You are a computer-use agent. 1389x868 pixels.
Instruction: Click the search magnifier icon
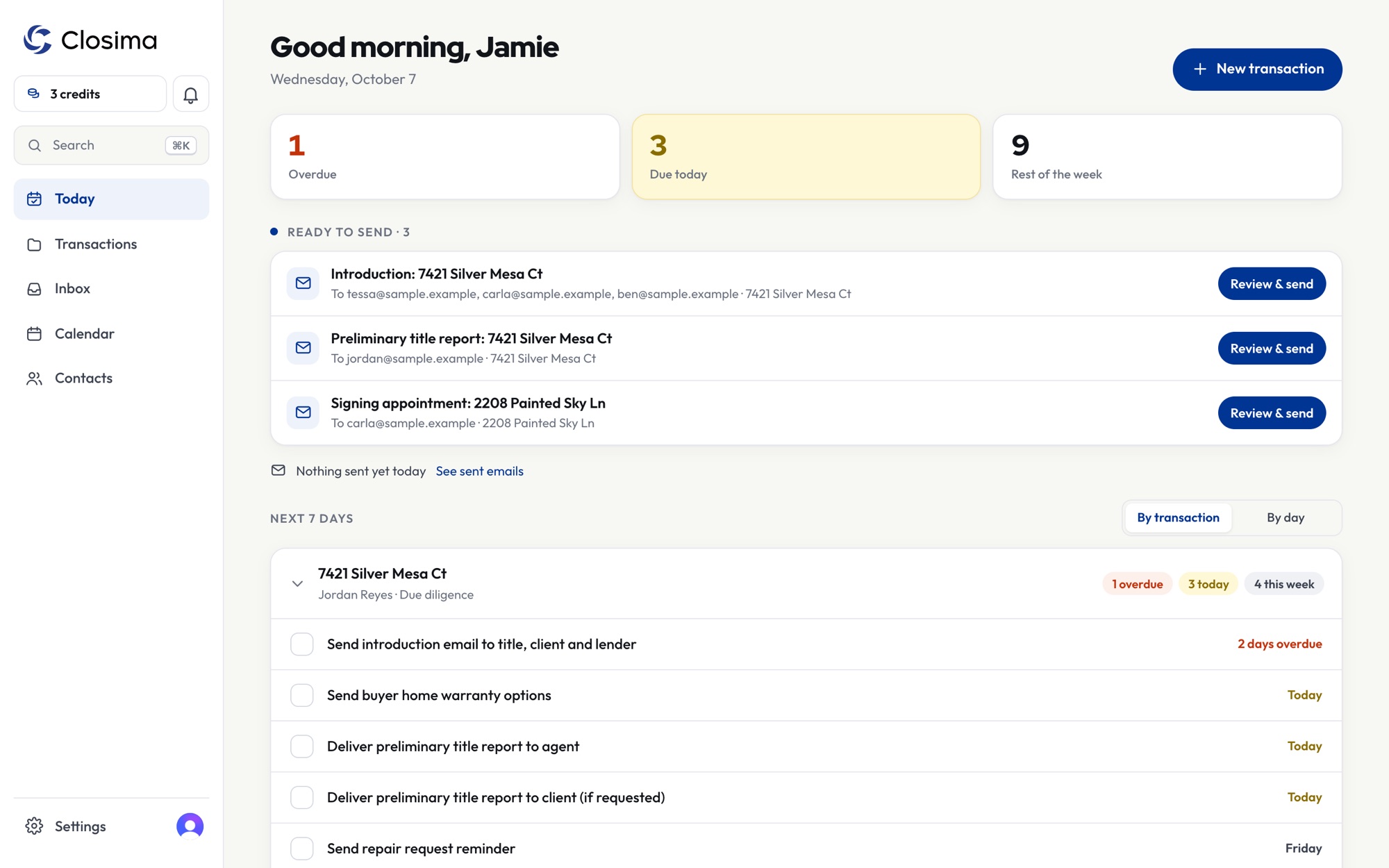pos(35,145)
